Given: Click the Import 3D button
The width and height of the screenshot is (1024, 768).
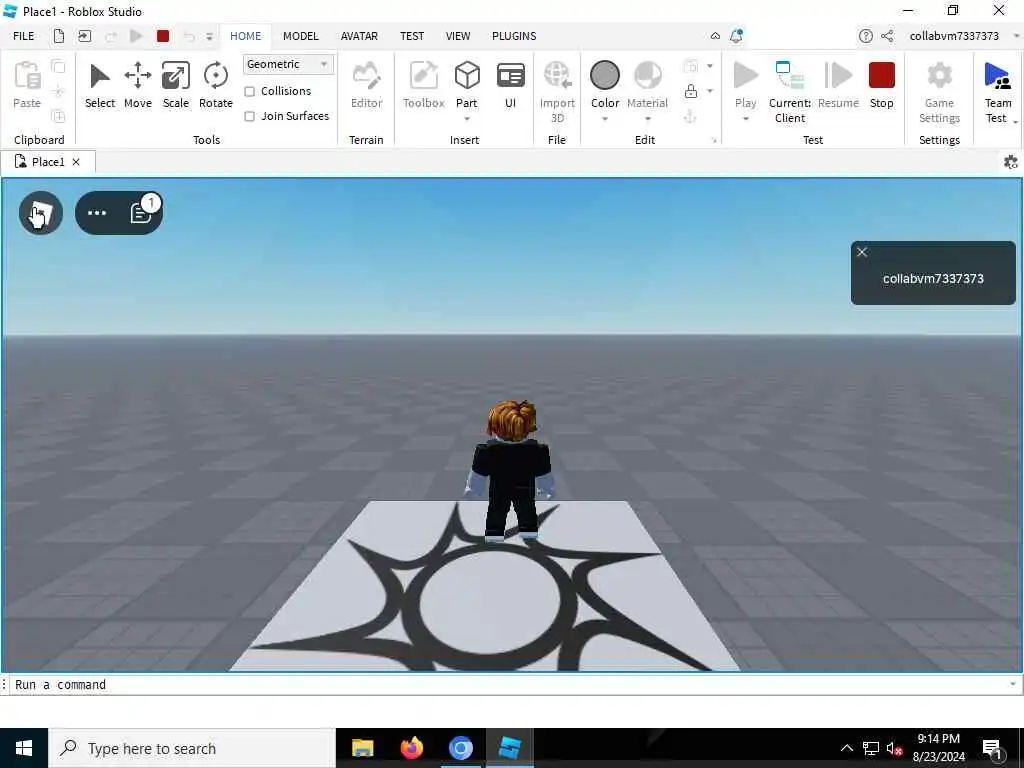Looking at the screenshot, I should click(557, 91).
